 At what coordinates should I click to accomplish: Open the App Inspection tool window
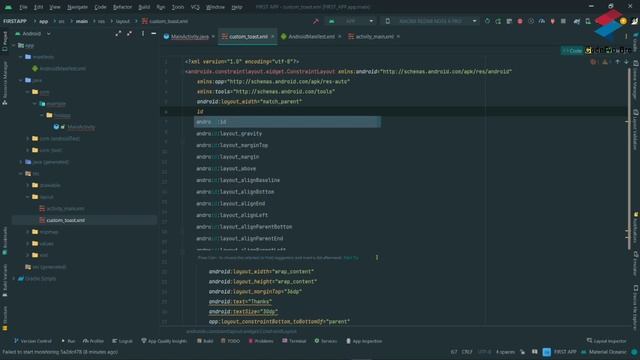[x=364, y=341]
